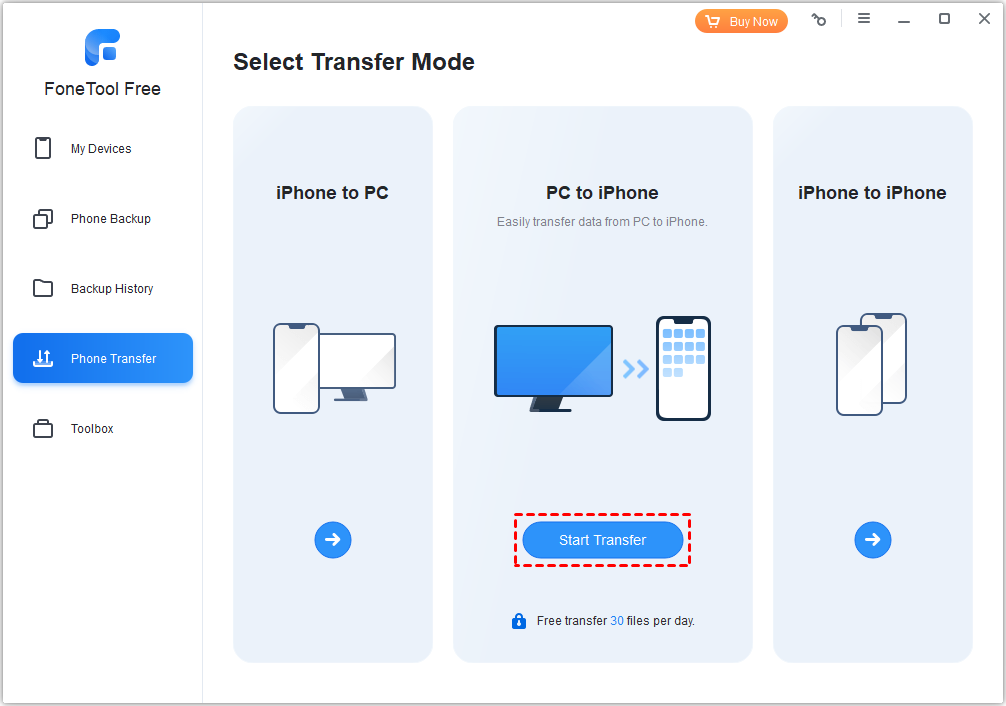
Task: Click arrow button under iPhone to PC
Action: point(333,540)
